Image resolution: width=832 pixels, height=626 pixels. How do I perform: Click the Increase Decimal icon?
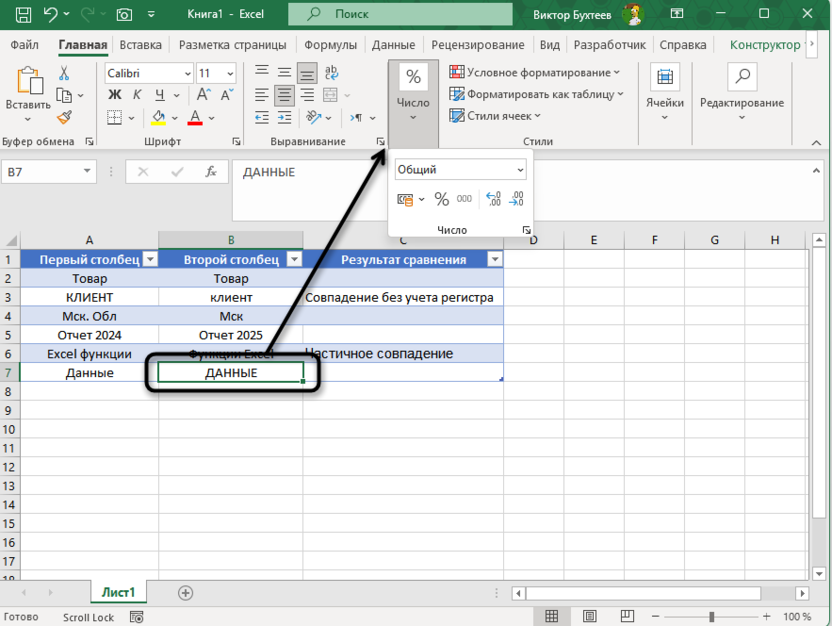tap(493, 199)
